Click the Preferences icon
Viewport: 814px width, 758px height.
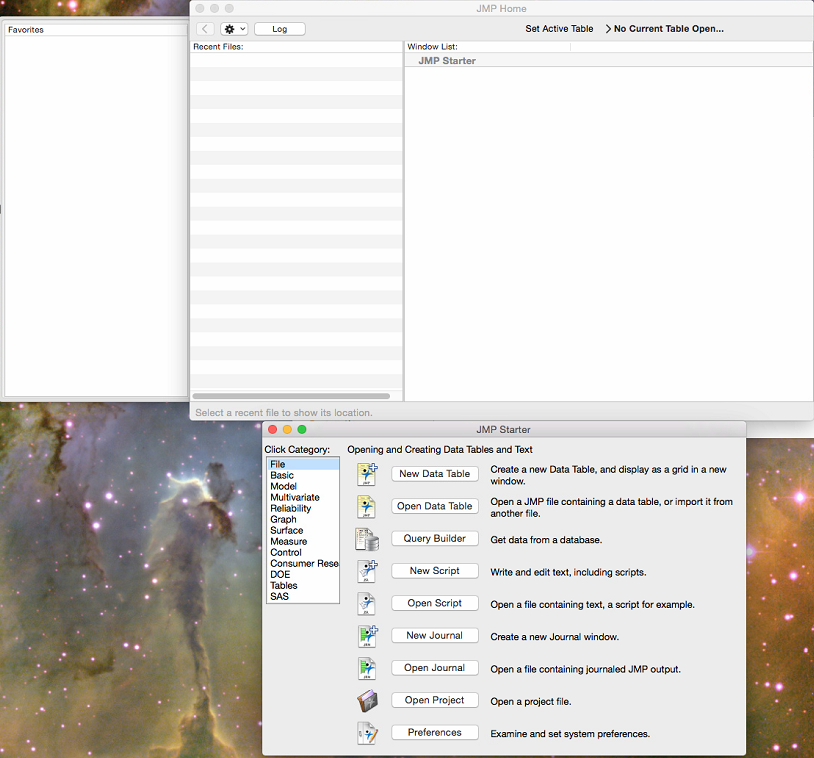click(x=367, y=733)
